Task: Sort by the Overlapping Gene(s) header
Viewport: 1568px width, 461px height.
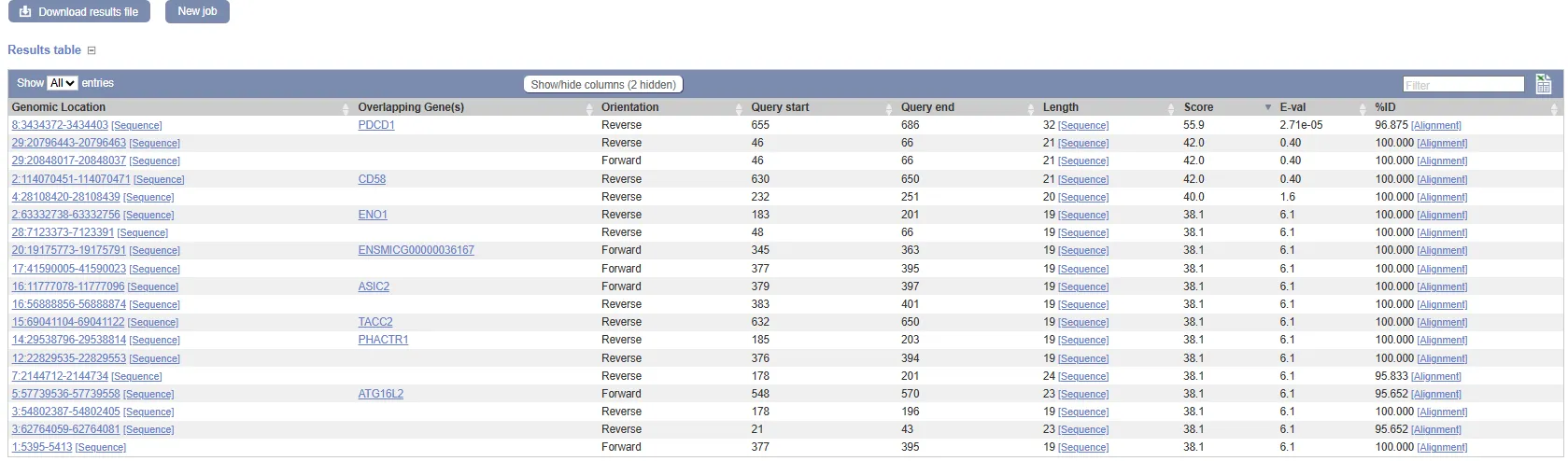Action: click(x=411, y=107)
